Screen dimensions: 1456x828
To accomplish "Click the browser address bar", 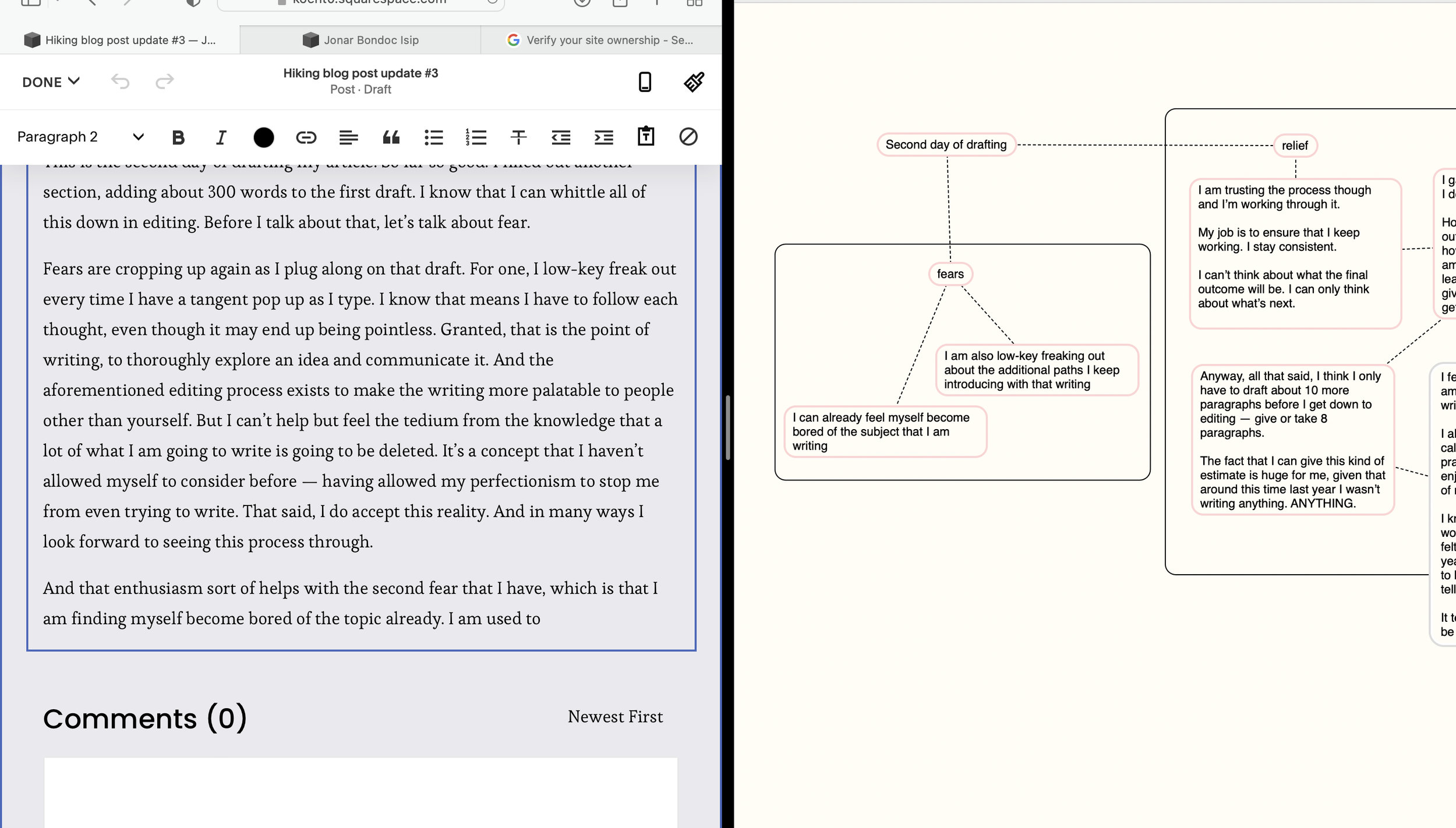I will tap(361, 3).
